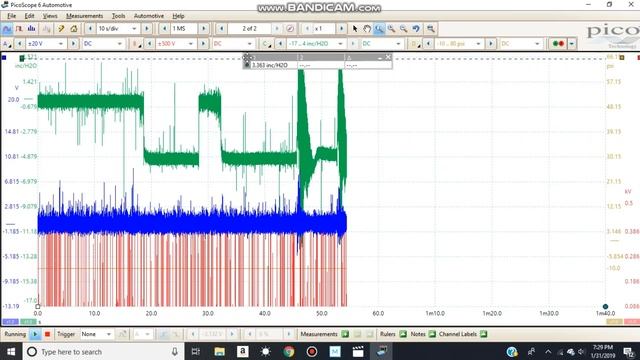Increase zoom factor x1 right arrow
640x360 pixels.
pyautogui.click(x=341, y=29)
